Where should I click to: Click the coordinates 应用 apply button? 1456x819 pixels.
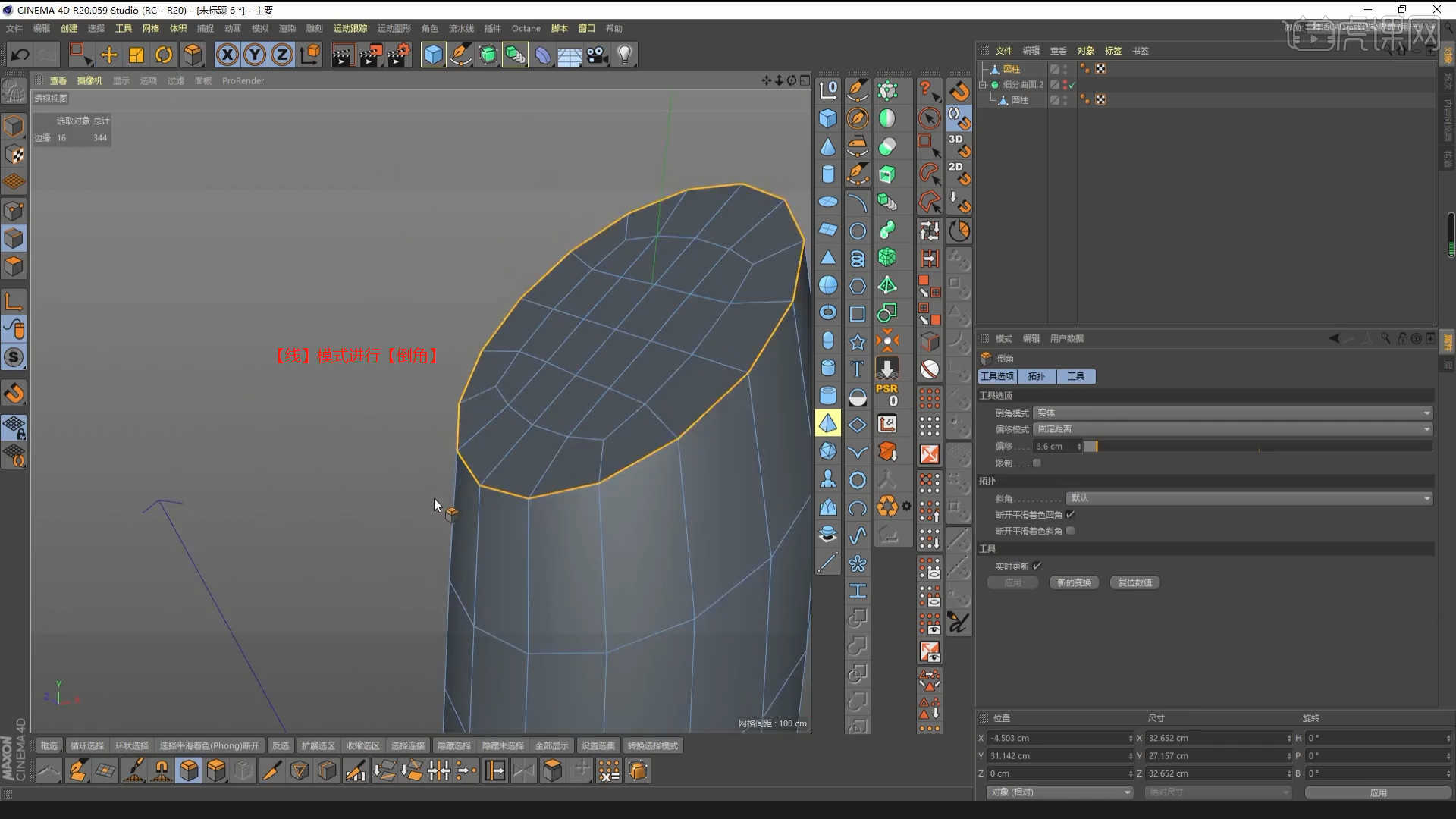pyautogui.click(x=1377, y=792)
